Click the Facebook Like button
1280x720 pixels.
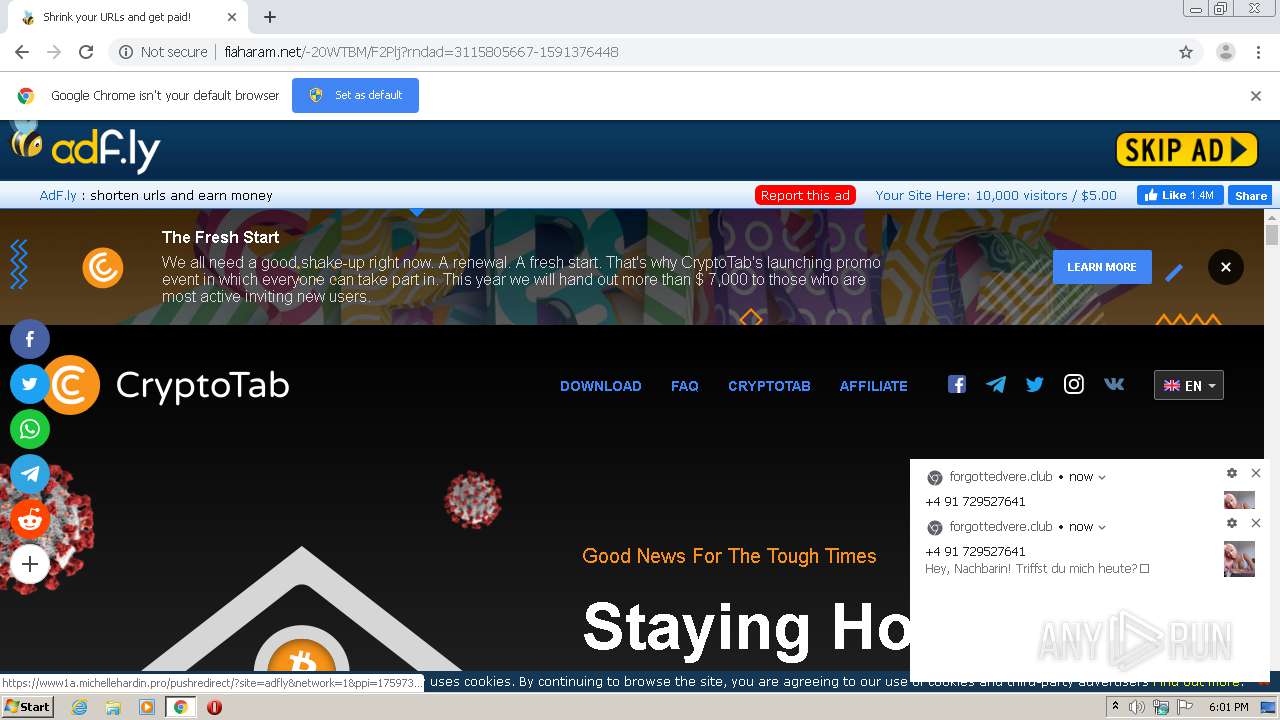click(1180, 195)
